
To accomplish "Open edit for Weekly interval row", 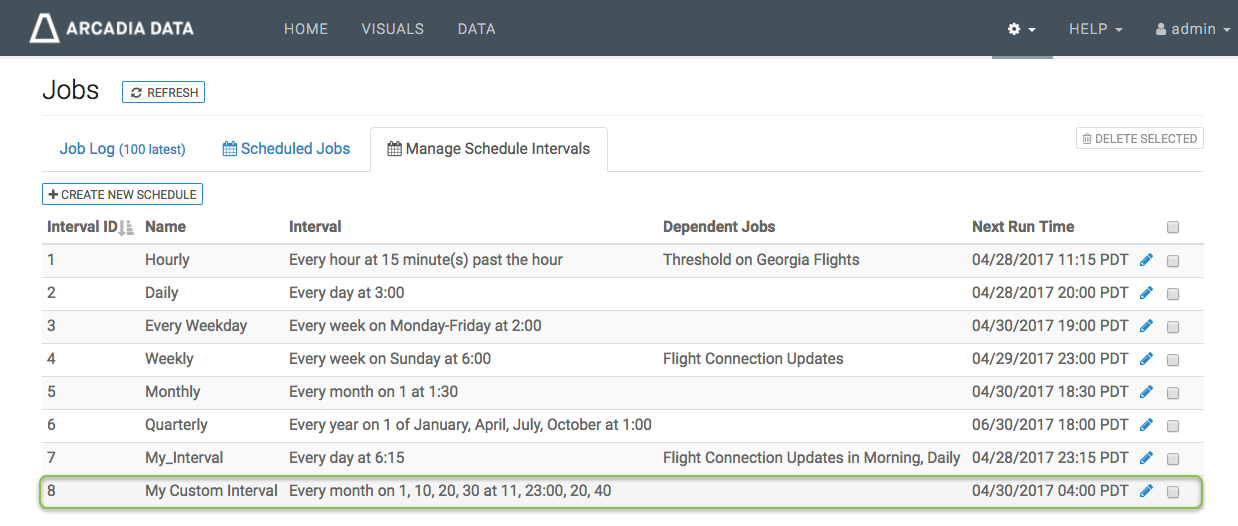I will coord(1146,359).
